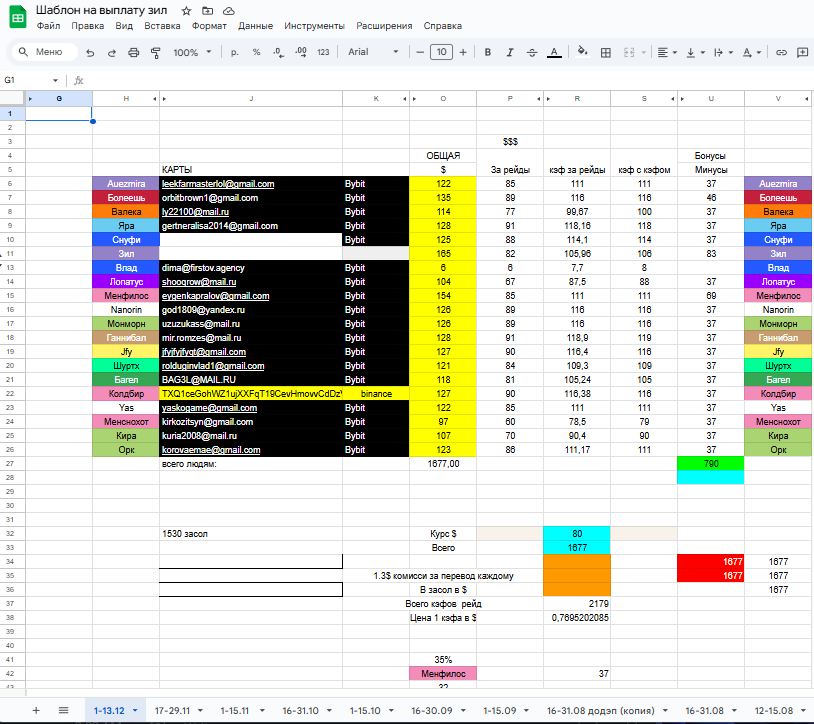Decrease decimal places button
The height and width of the screenshot is (724, 814).
click(278, 52)
